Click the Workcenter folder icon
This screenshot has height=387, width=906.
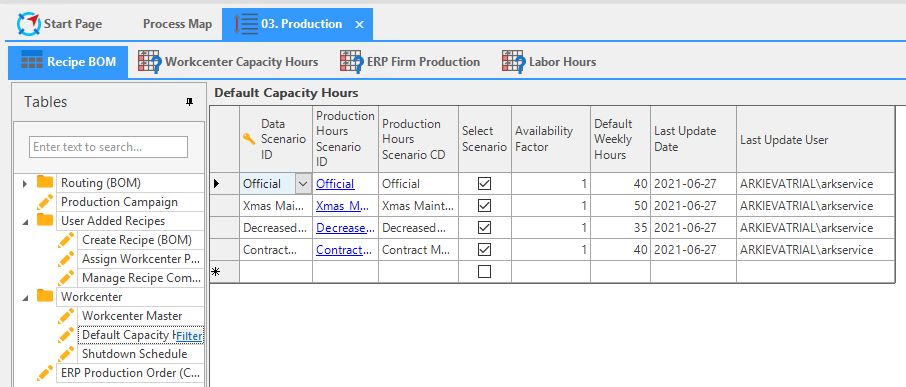[x=45, y=296]
